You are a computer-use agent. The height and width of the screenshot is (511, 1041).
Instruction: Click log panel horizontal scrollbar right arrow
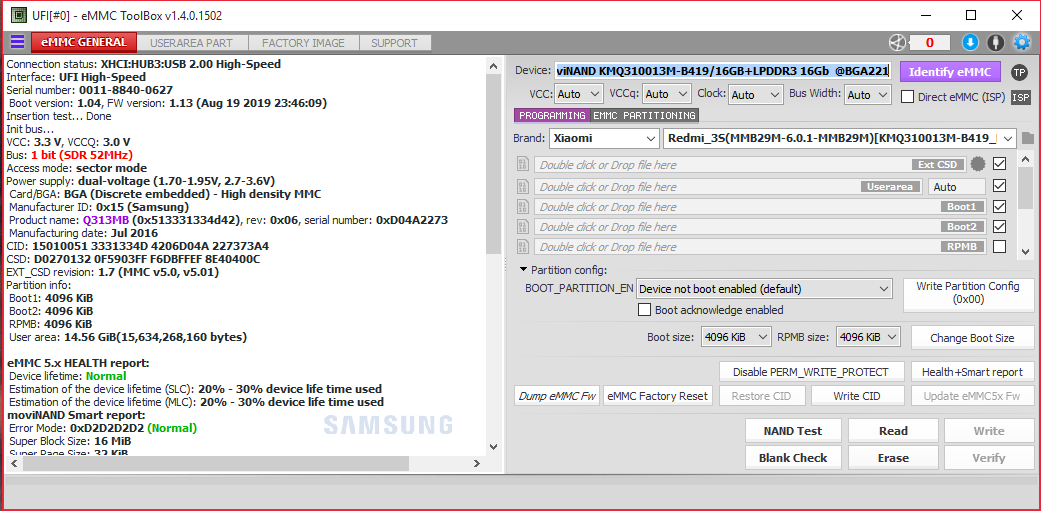coord(477,464)
